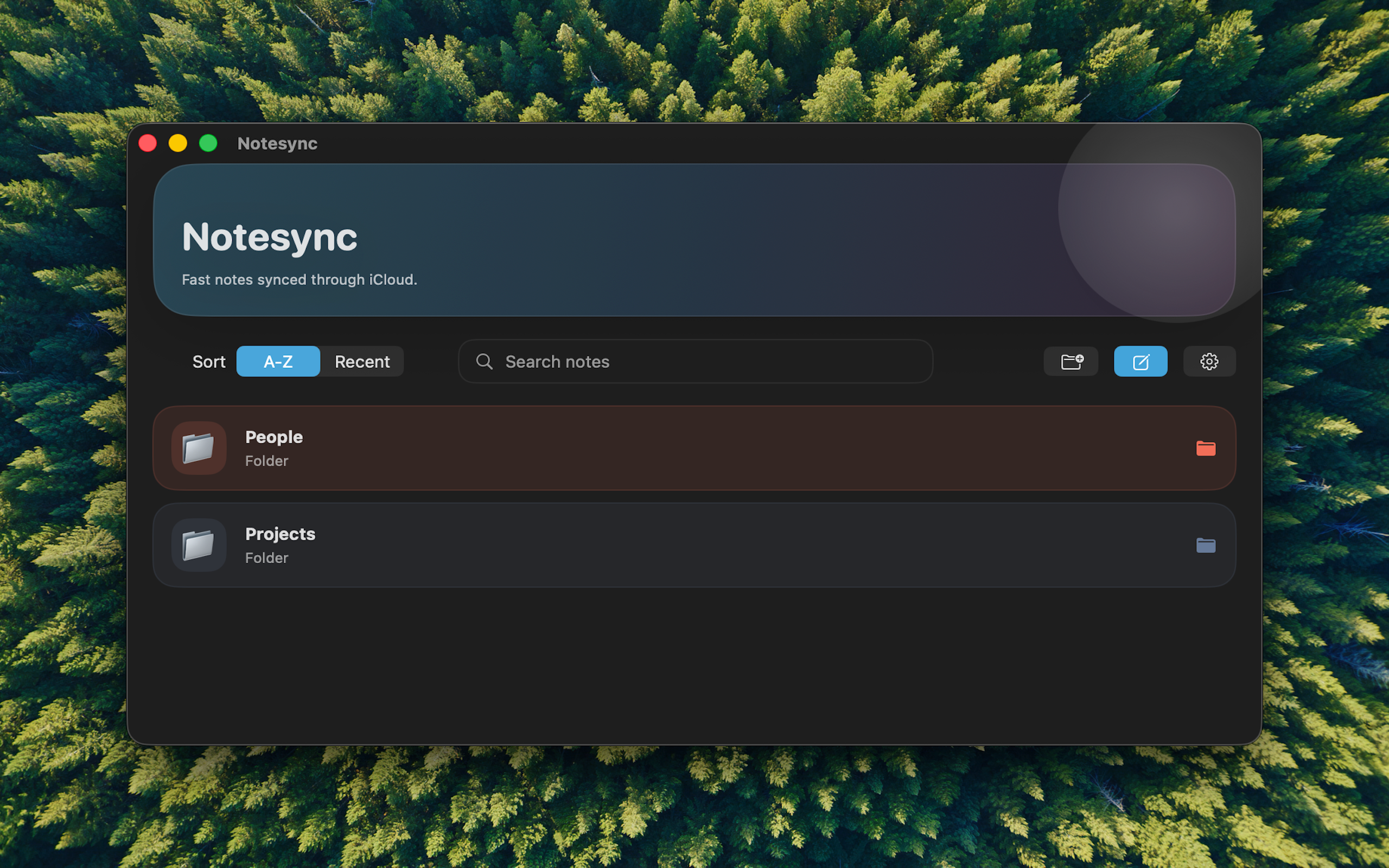Open the Projects folder
This screenshot has height=868, width=1389.
click(x=694, y=545)
